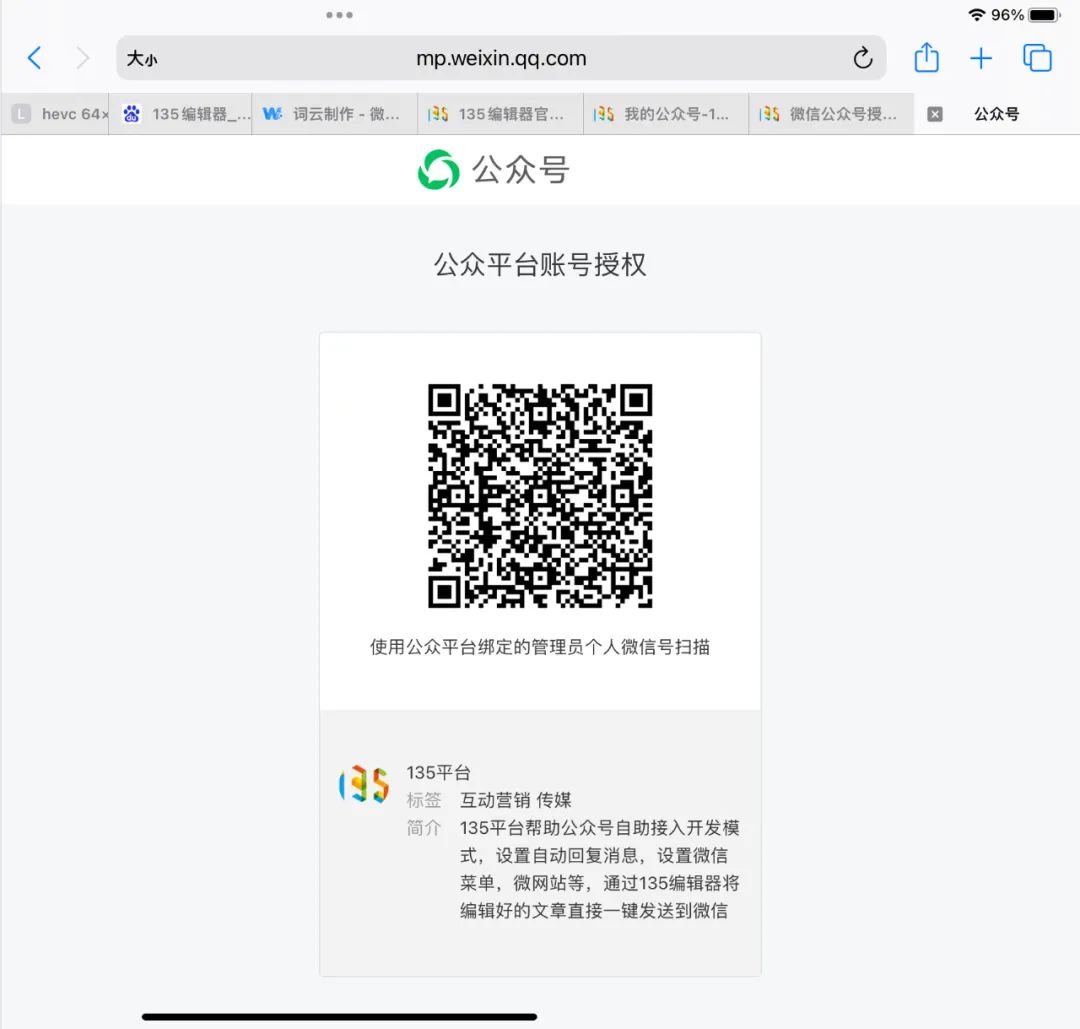Go back to the previous page
Screen dimensions: 1080x1029
tap(34, 58)
